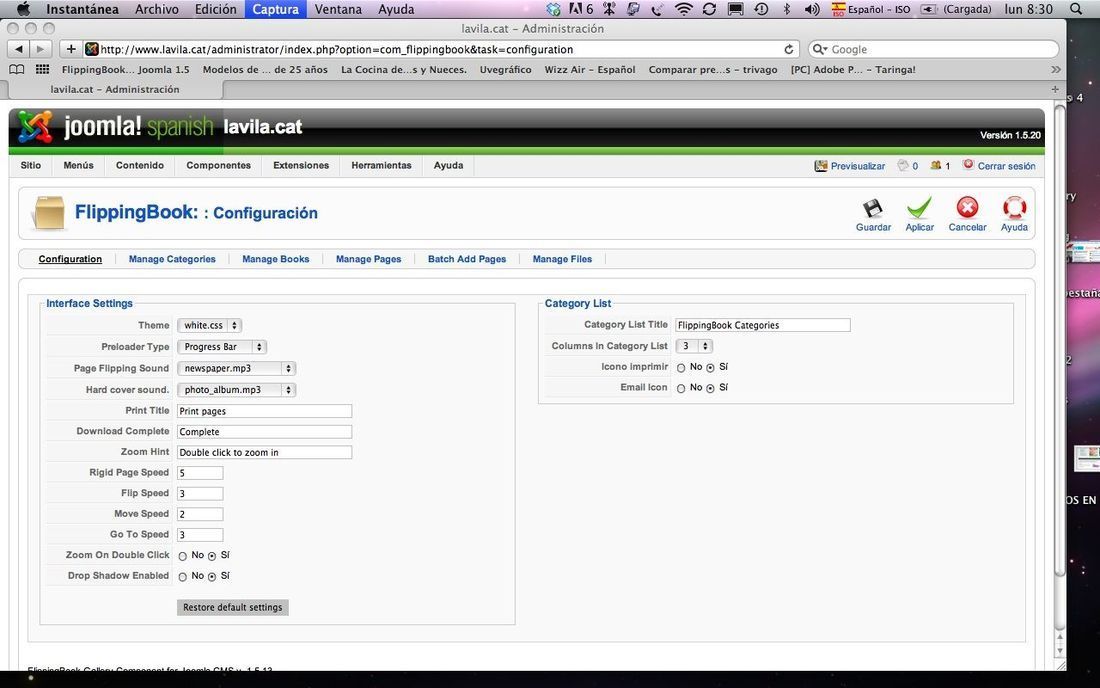
Task: Open the Apple menu
Action: coord(23,9)
